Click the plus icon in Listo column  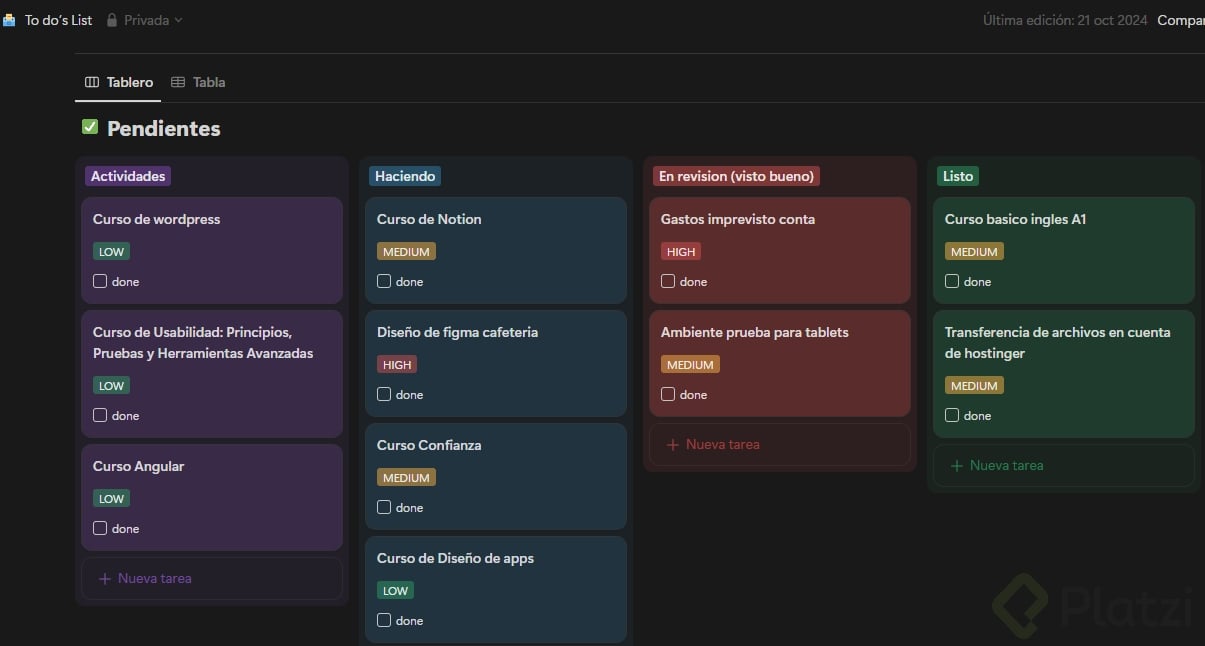[x=957, y=465]
